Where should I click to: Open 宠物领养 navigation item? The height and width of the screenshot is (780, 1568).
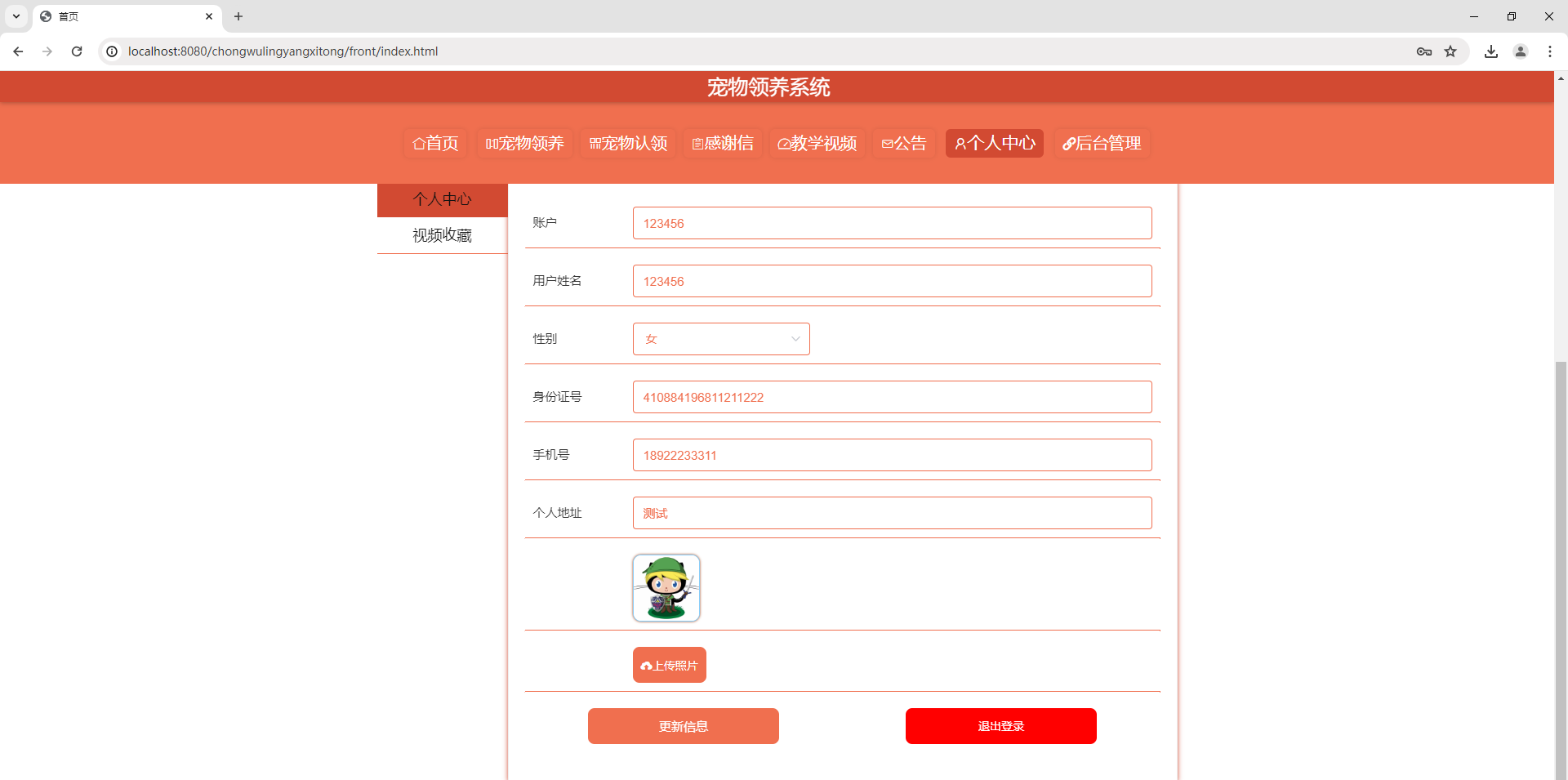tap(525, 144)
